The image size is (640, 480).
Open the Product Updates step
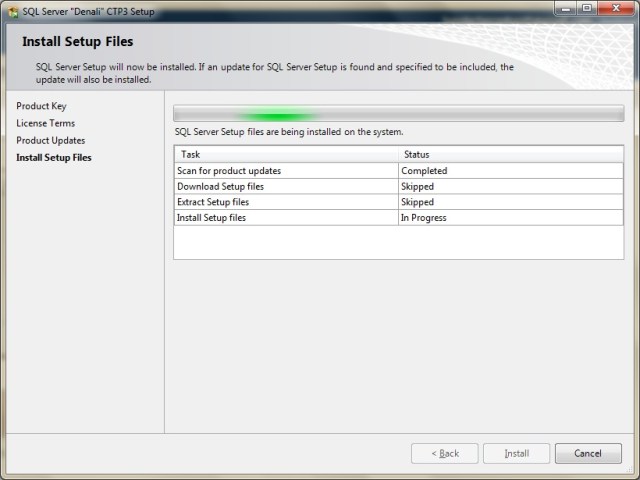tap(51, 140)
